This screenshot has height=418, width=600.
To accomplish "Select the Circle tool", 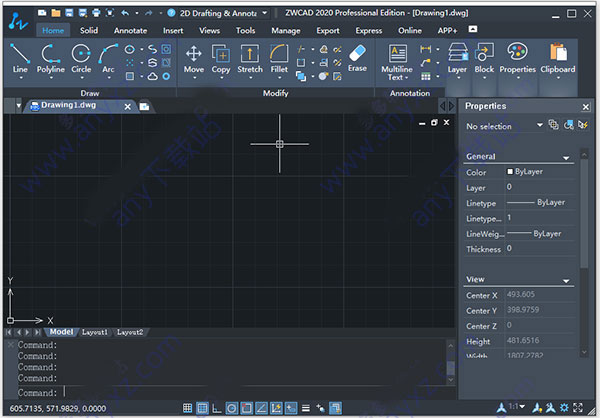I will pos(81,57).
